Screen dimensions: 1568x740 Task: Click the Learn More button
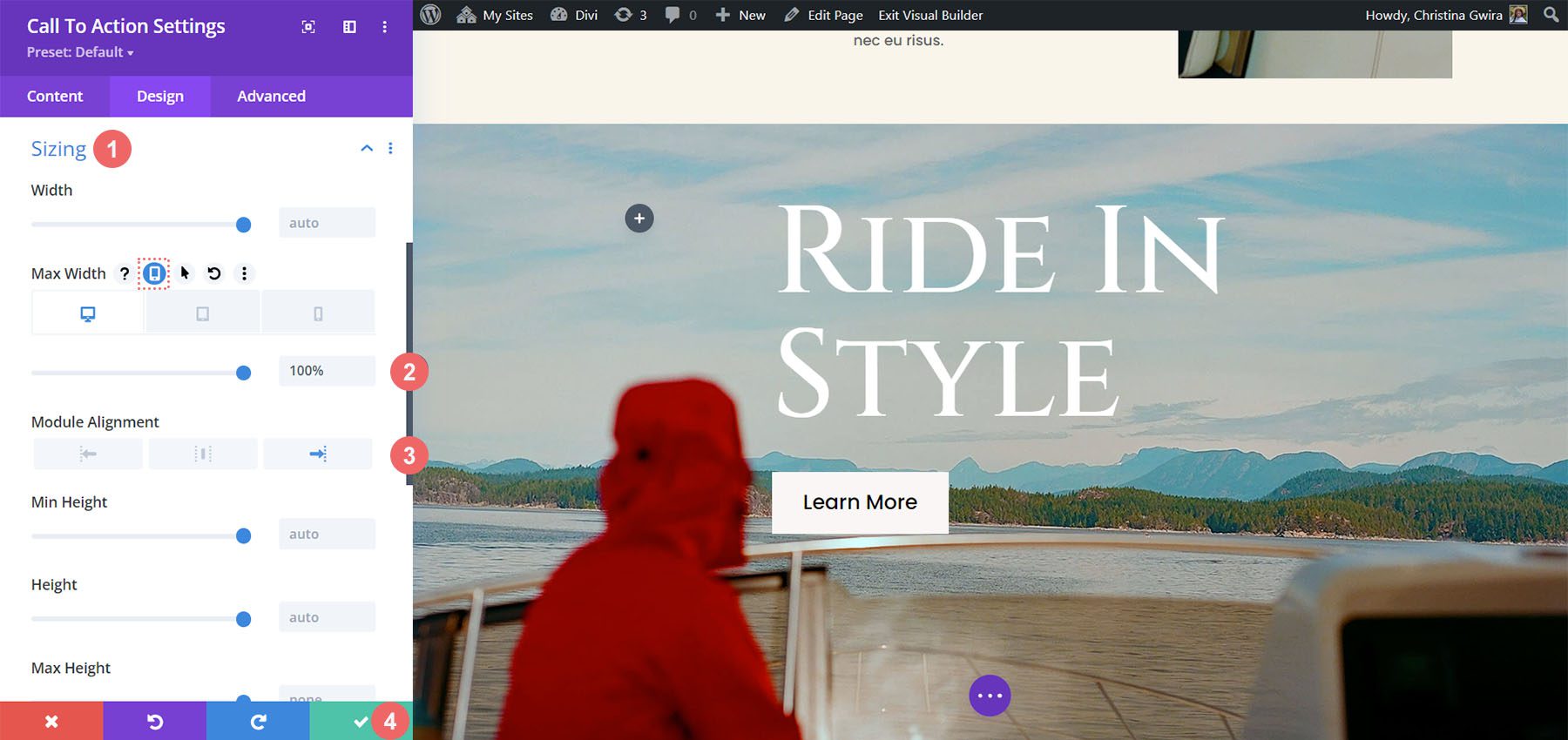pyautogui.click(x=860, y=502)
